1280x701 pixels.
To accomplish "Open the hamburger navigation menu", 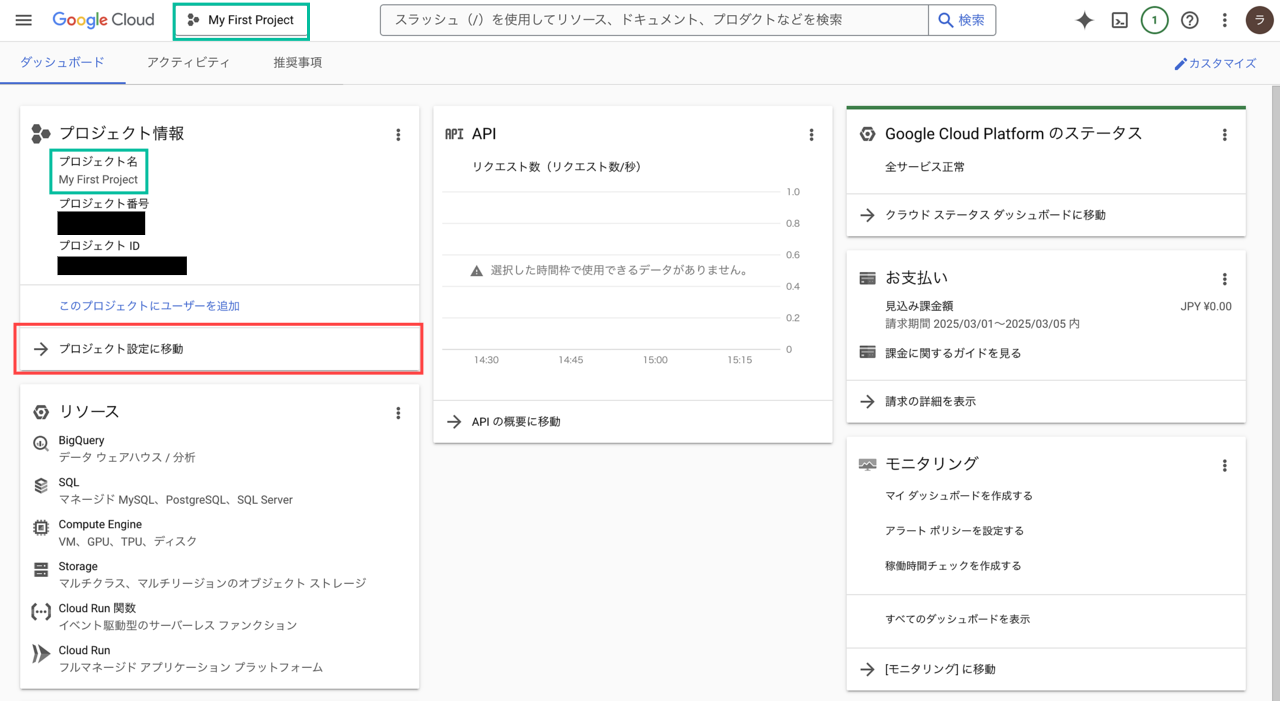I will 24,20.
